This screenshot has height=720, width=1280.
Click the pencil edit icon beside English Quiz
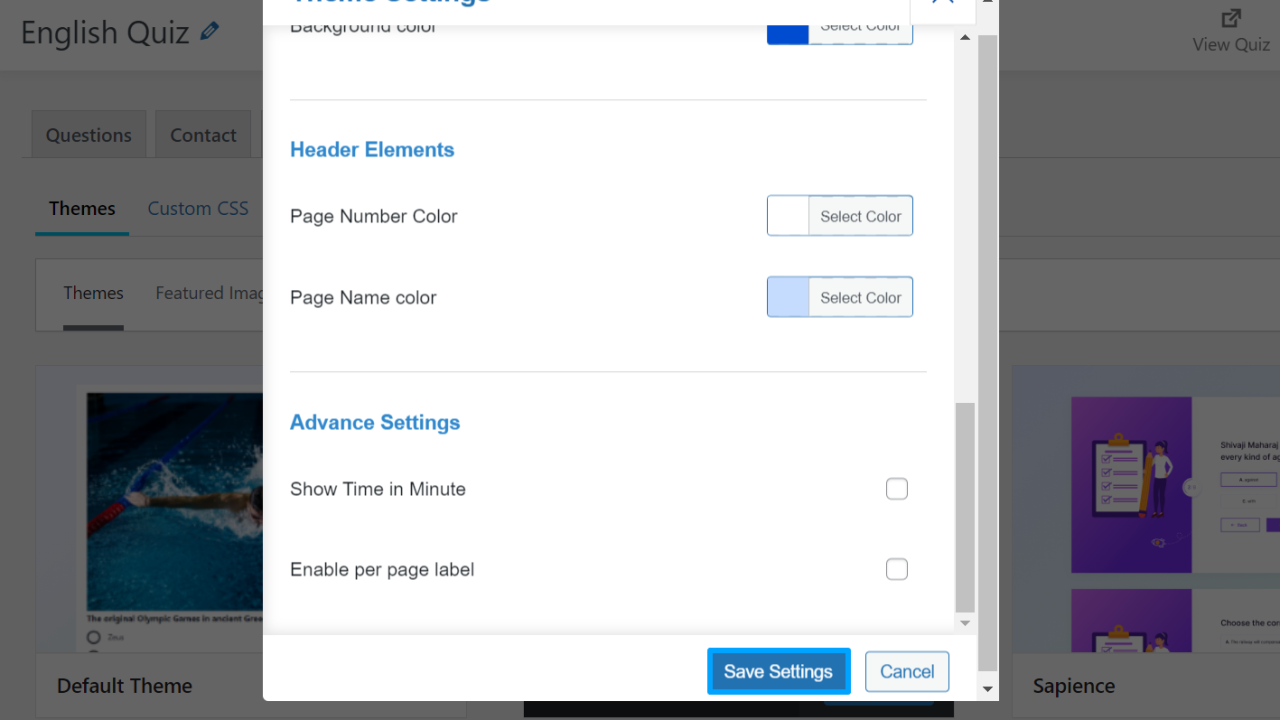pyautogui.click(x=209, y=31)
